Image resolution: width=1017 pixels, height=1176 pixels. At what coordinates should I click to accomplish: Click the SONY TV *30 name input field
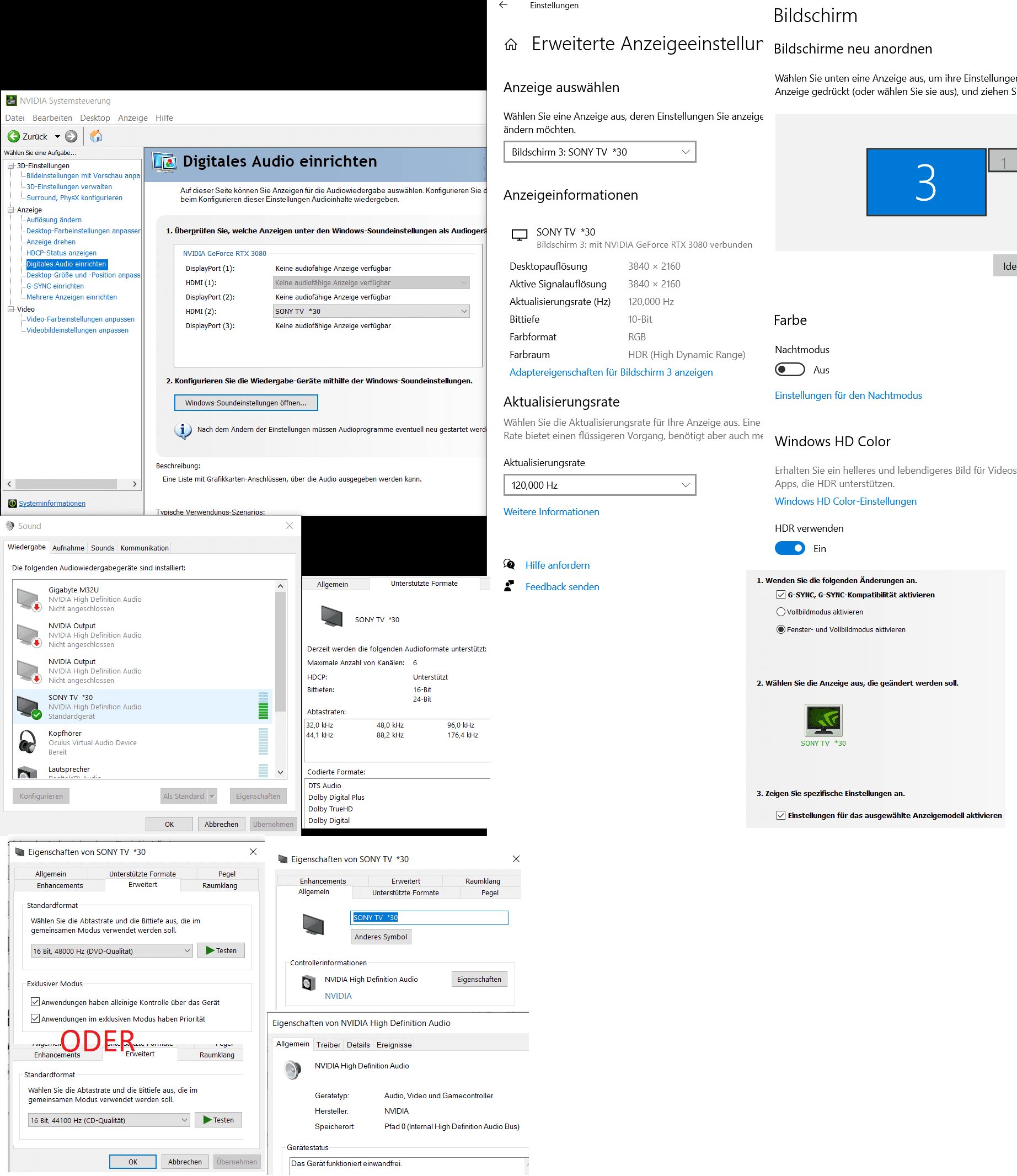click(x=429, y=918)
